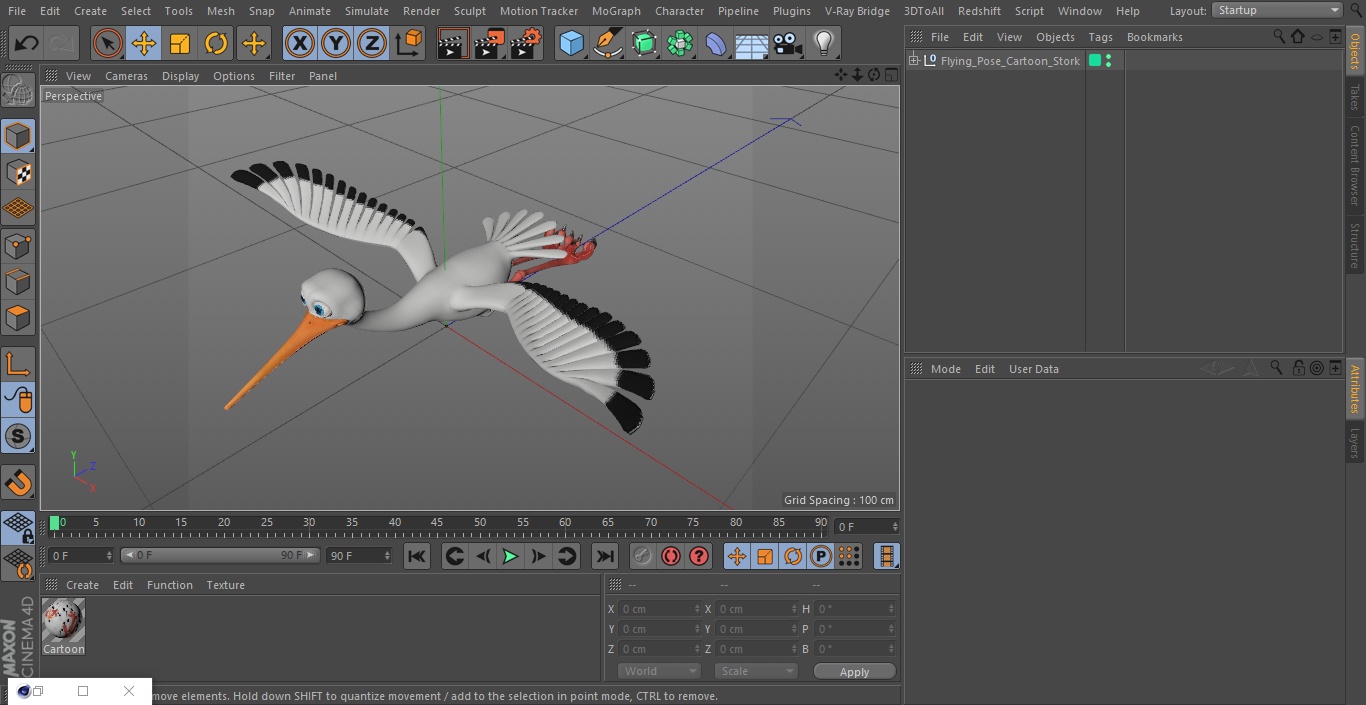Open the viewport Cameras menu

[126, 76]
